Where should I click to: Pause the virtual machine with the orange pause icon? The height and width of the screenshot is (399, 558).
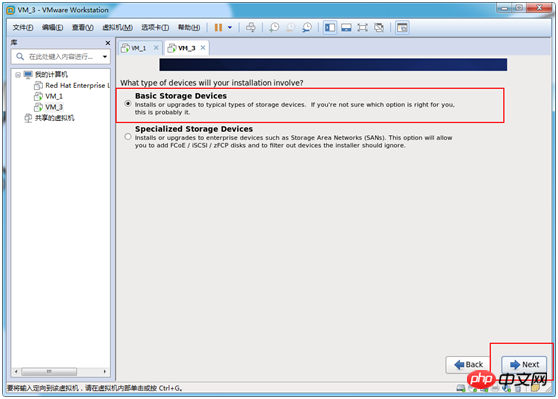(218, 27)
